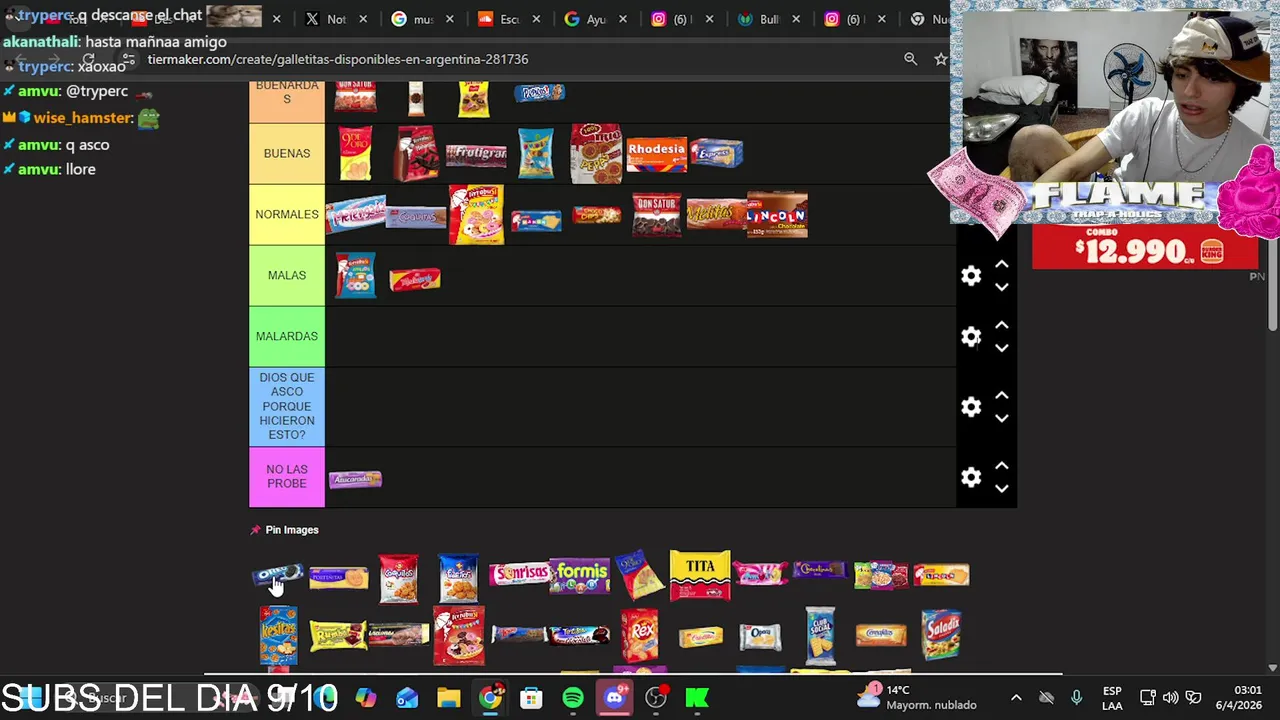The width and height of the screenshot is (1280, 720).
Task: Close the X 'Not' browser tab
Action: click(x=363, y=19)
